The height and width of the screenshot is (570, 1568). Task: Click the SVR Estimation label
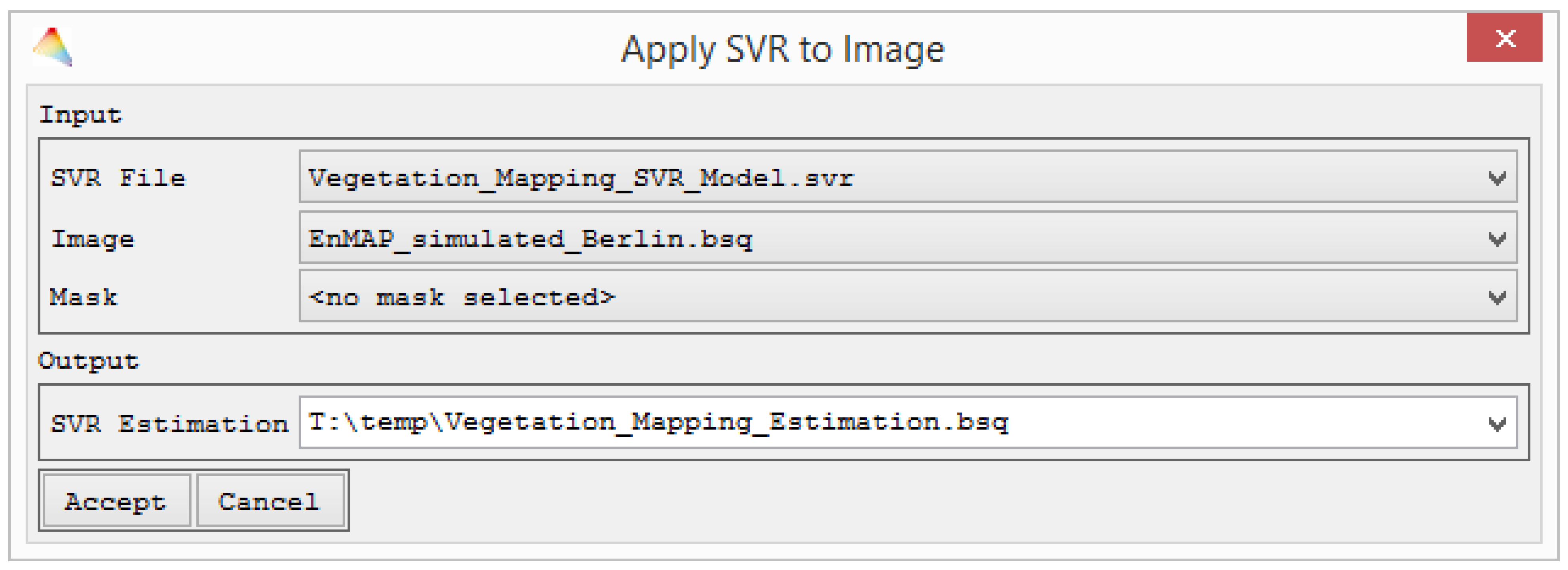[x=169, y=423]
